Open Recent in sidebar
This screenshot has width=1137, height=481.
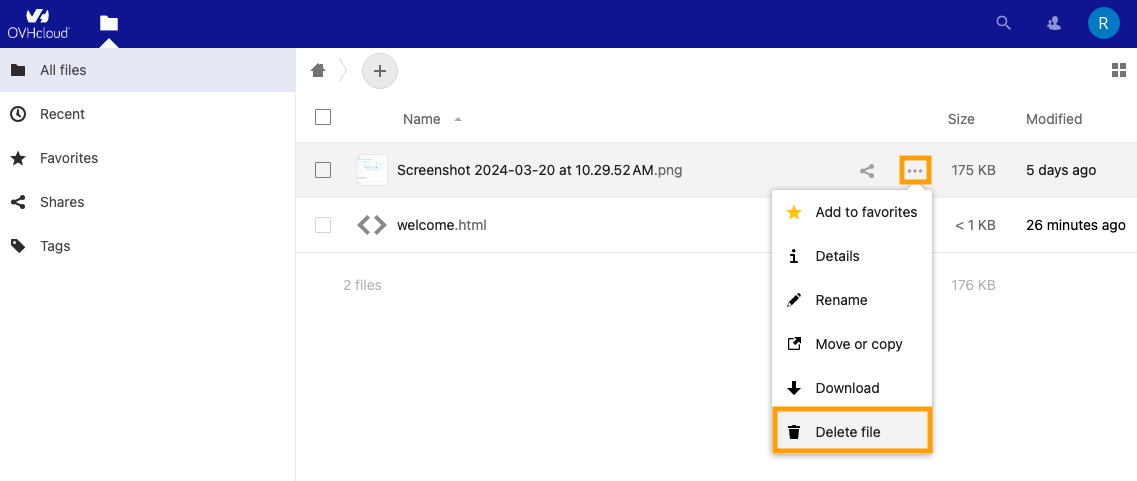point(147,114)
